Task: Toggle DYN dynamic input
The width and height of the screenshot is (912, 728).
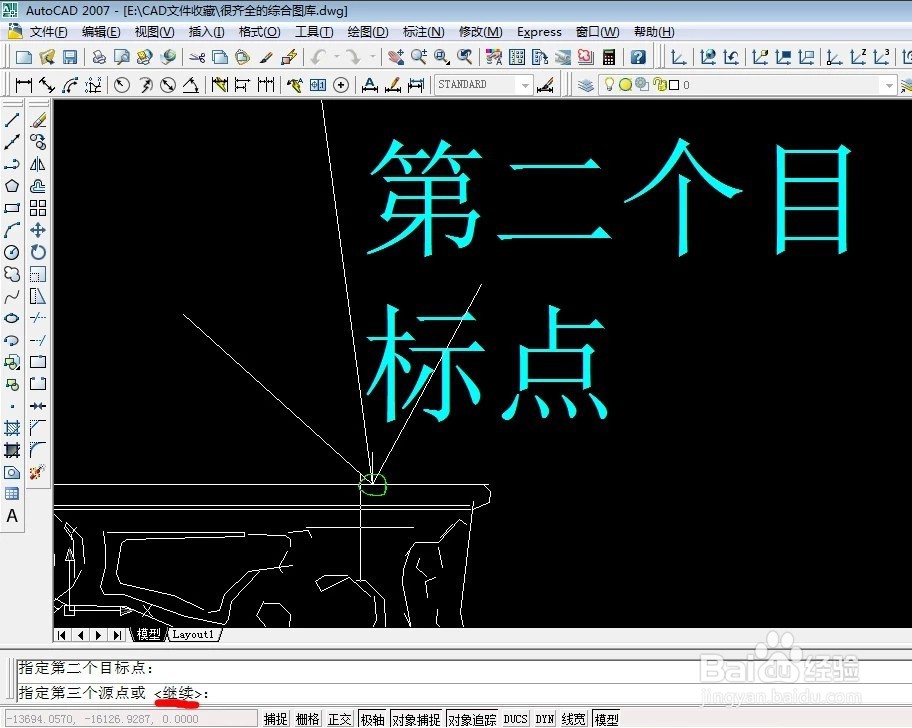Action: point(544,719)
